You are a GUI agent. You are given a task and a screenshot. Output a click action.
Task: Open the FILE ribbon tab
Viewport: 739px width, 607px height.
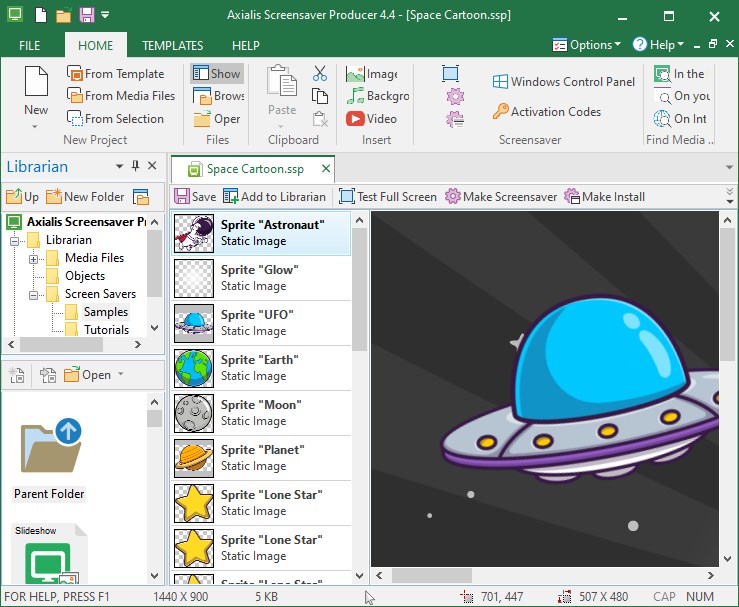coord(29,45)
